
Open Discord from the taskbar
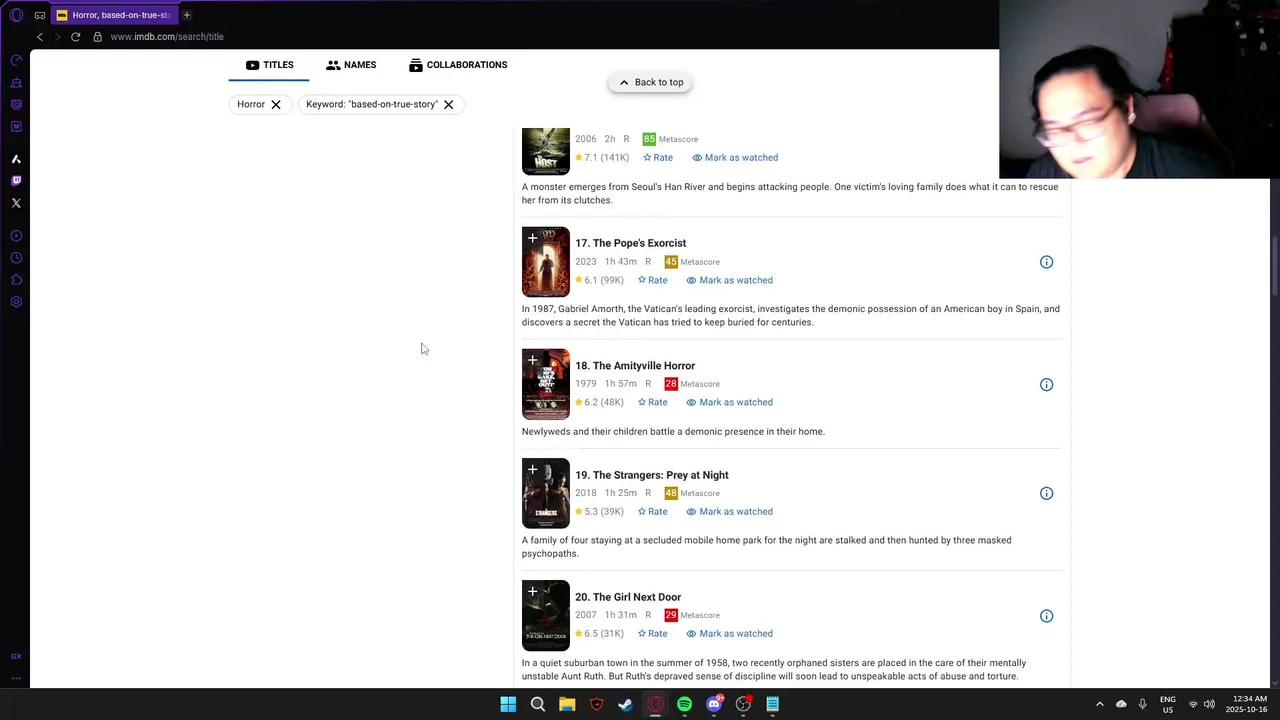click(x=714, y=704)
